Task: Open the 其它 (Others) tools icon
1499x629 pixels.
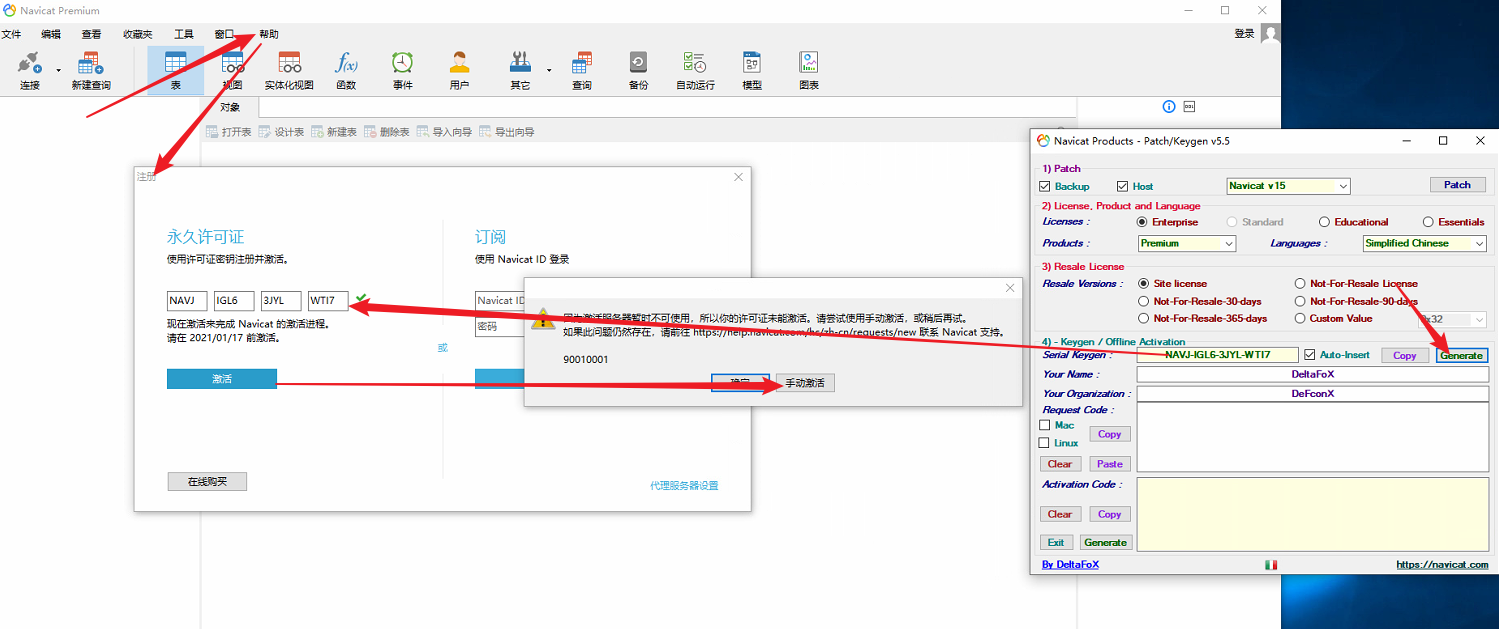Action: [x=520, y=70]
